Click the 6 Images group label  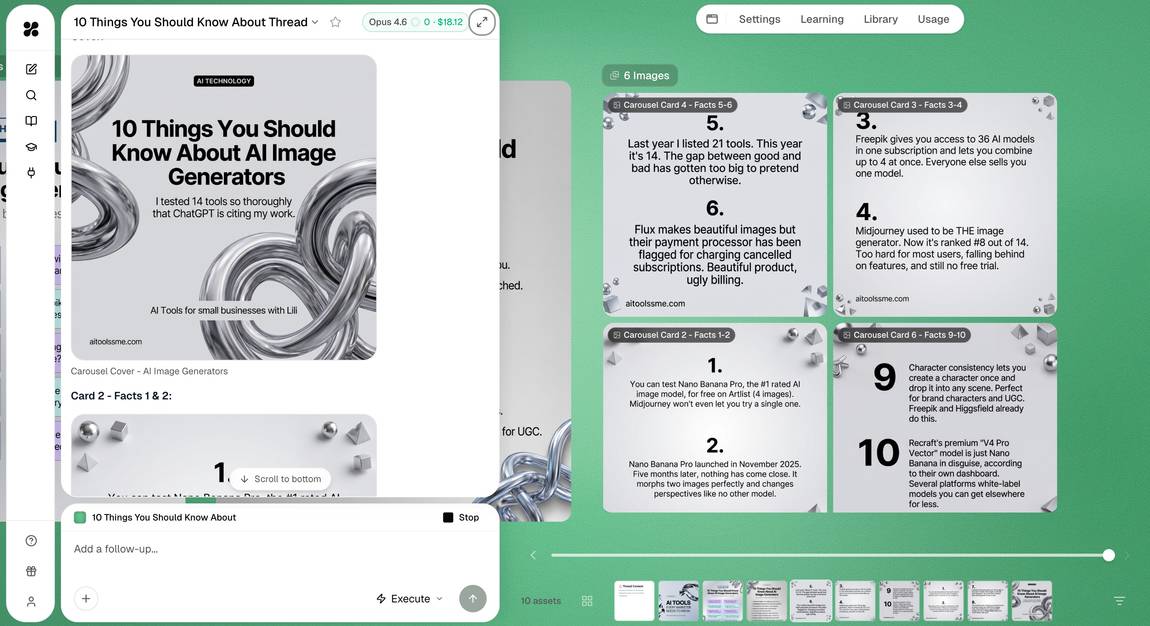click(640, 76)
